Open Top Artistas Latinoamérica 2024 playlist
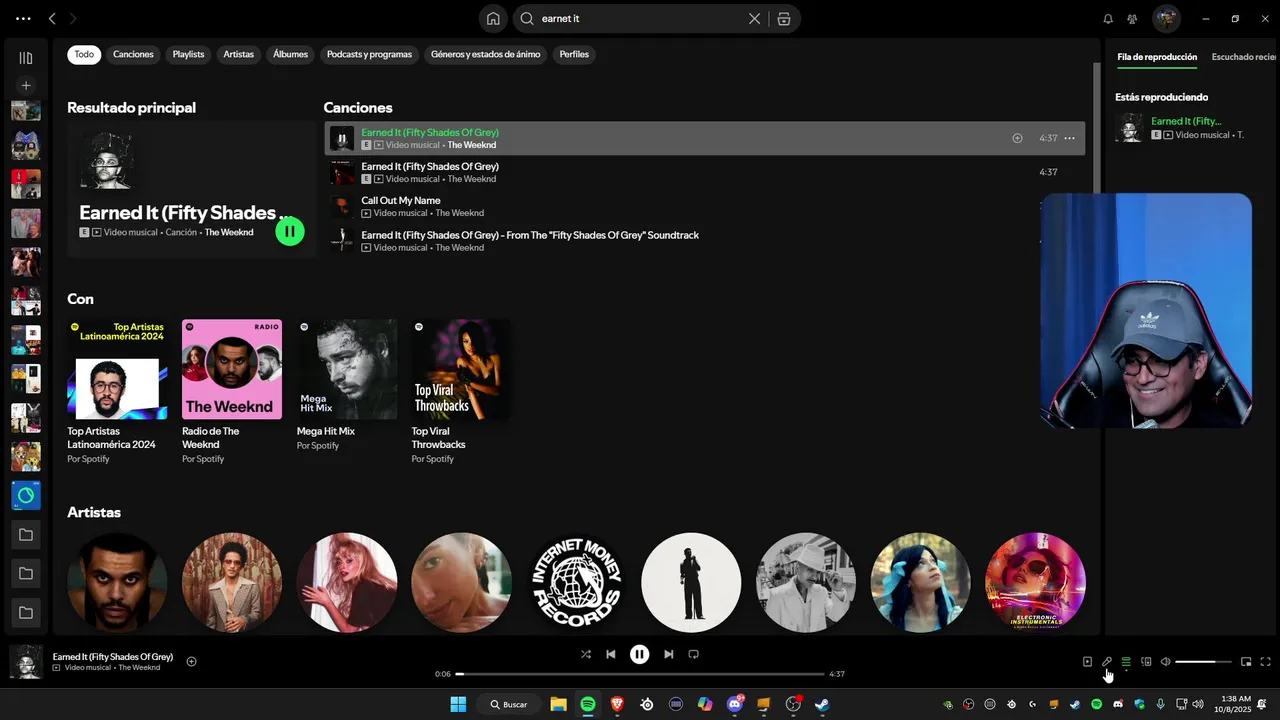This screenshot has width=1280, height=720. tap(117, 392)
